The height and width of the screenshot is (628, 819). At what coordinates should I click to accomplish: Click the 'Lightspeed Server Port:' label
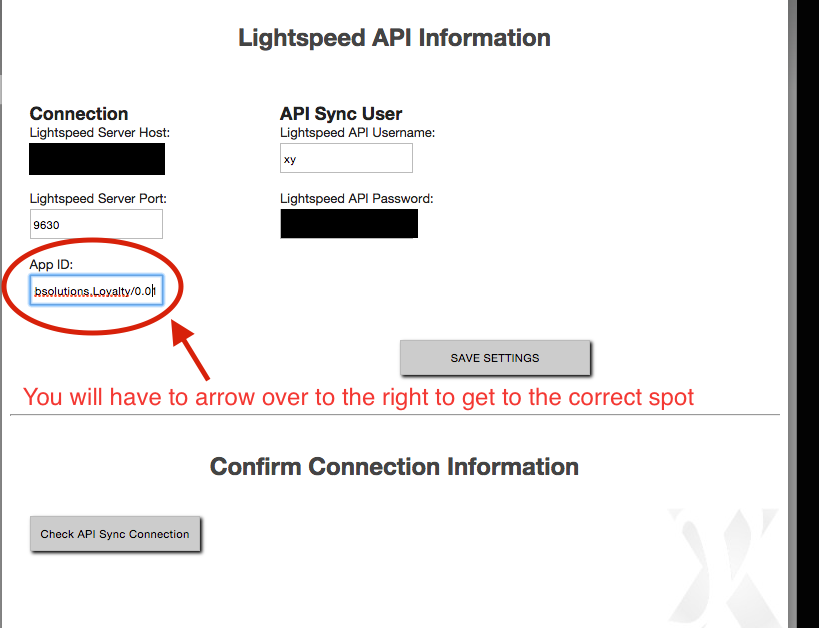click(98, 199)
